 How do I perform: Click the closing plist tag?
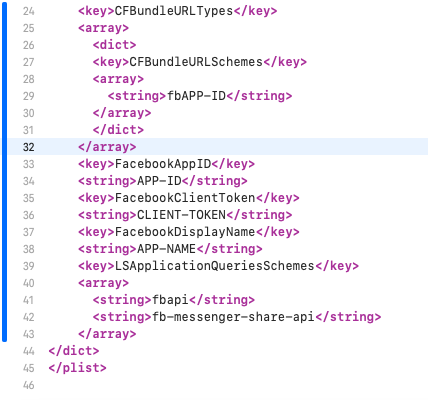point(77,368)
